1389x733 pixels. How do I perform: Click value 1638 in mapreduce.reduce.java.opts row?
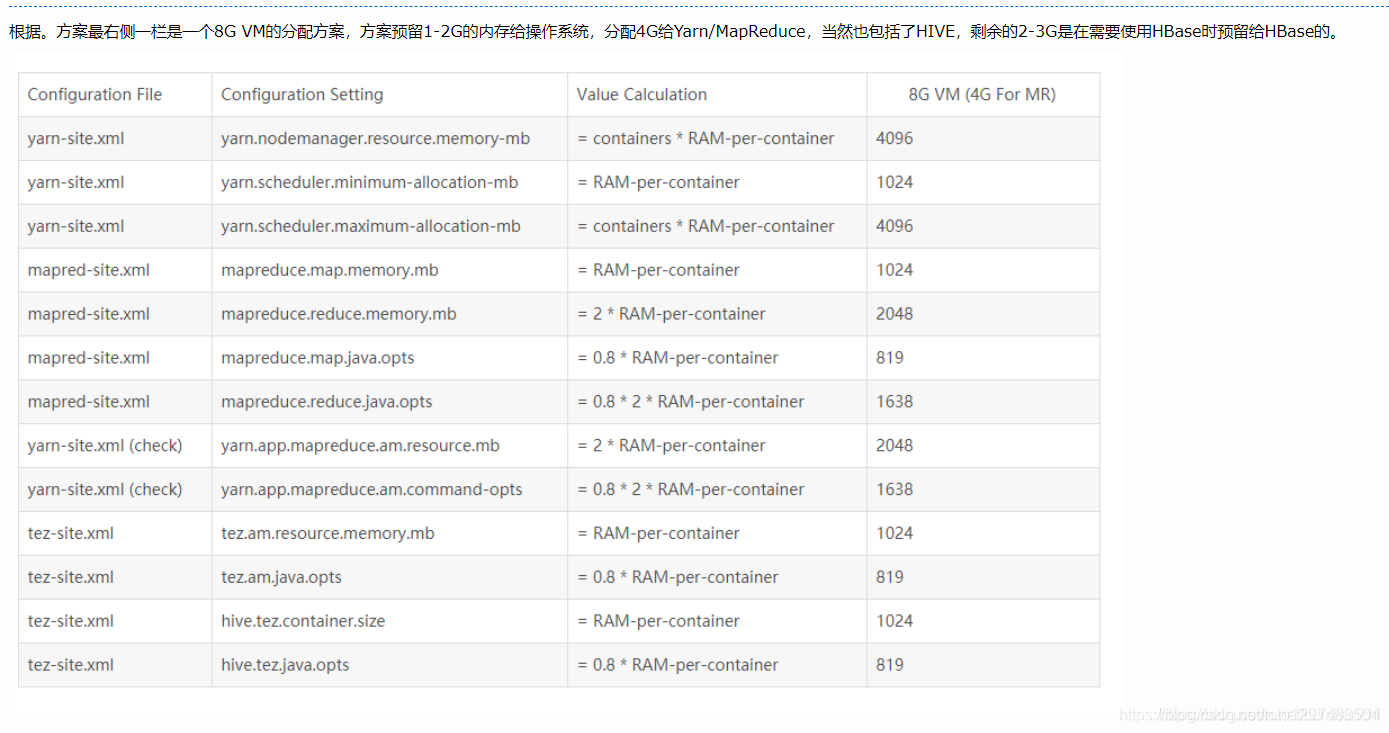(x=894, y=402)
